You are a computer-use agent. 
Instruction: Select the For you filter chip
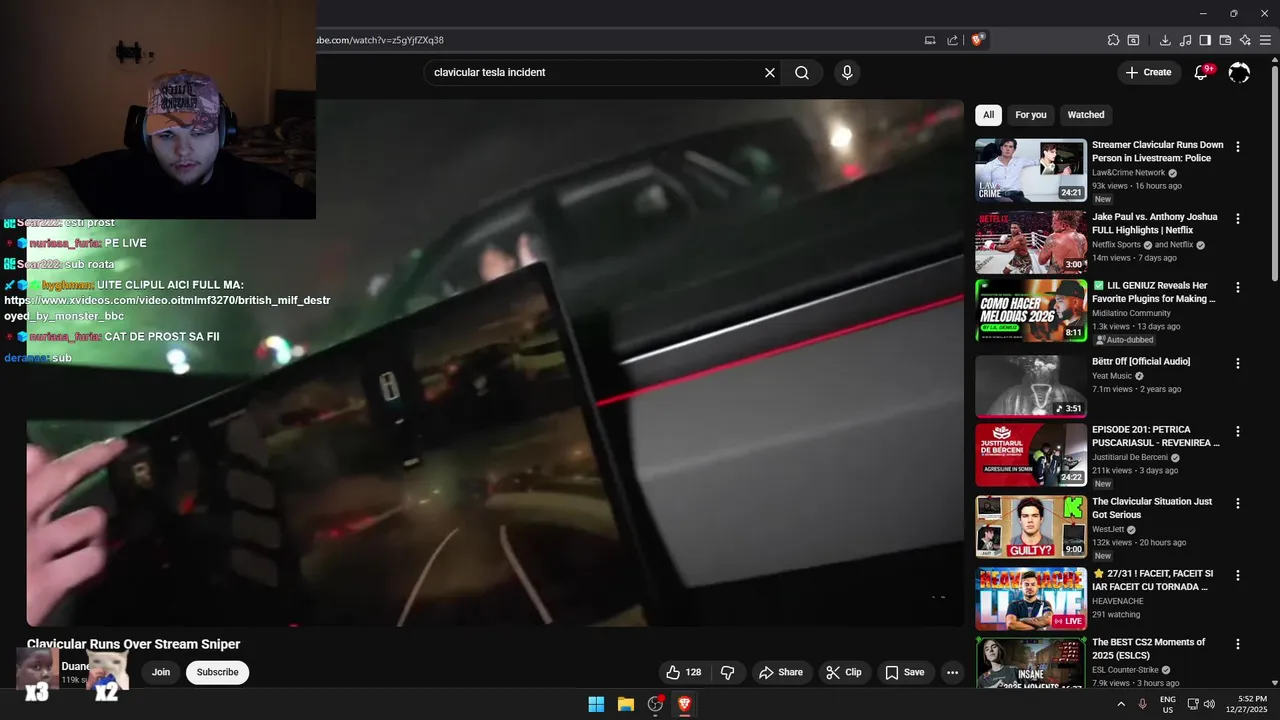tap(1031, 115)
